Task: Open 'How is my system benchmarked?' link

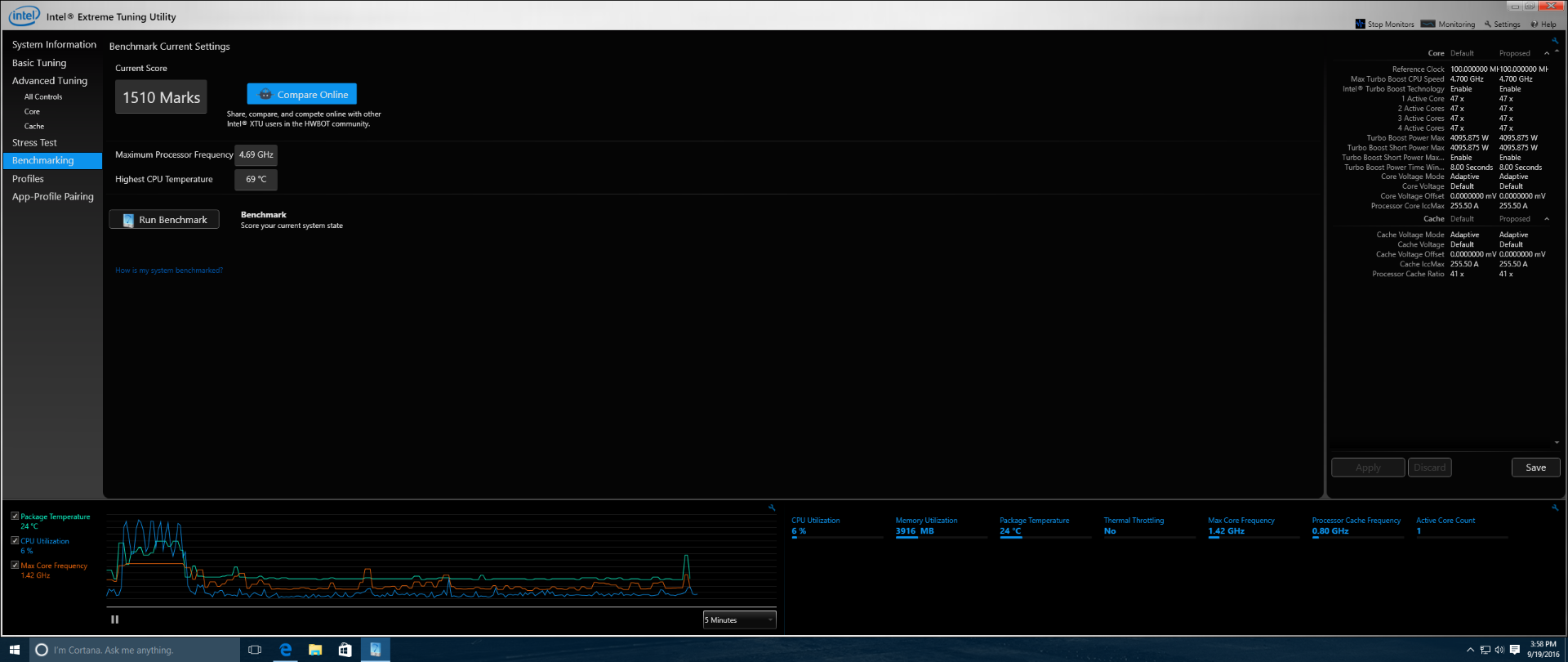Action: pos(169,270)
